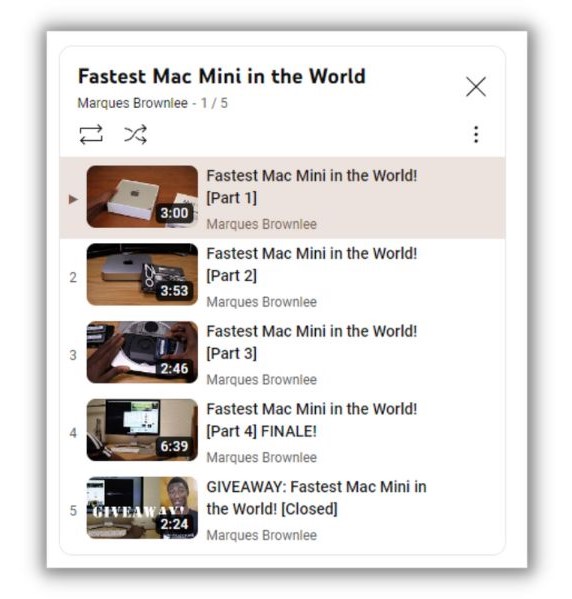This screenshot has width=572, height=599.
Task: Open the Part 4 FINALE thumbnail
Action: coord(142,430)
